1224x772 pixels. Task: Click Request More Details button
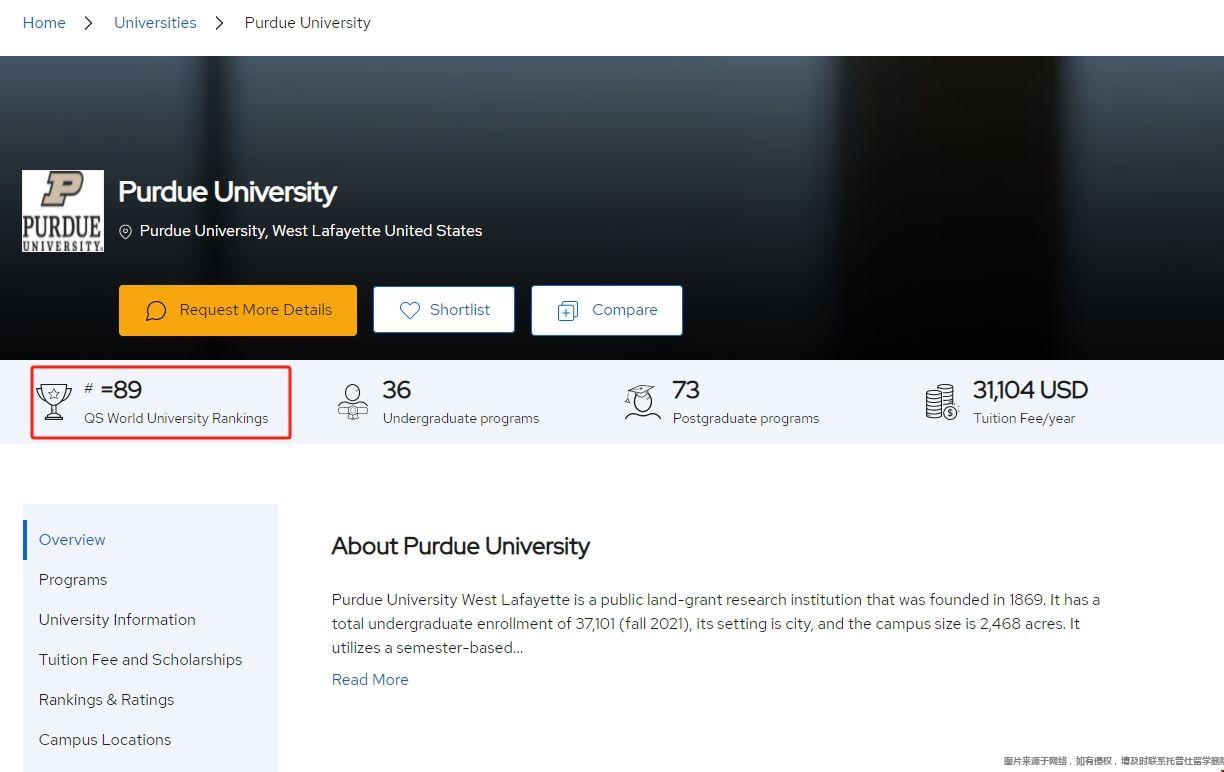click(x=238, y=310)
